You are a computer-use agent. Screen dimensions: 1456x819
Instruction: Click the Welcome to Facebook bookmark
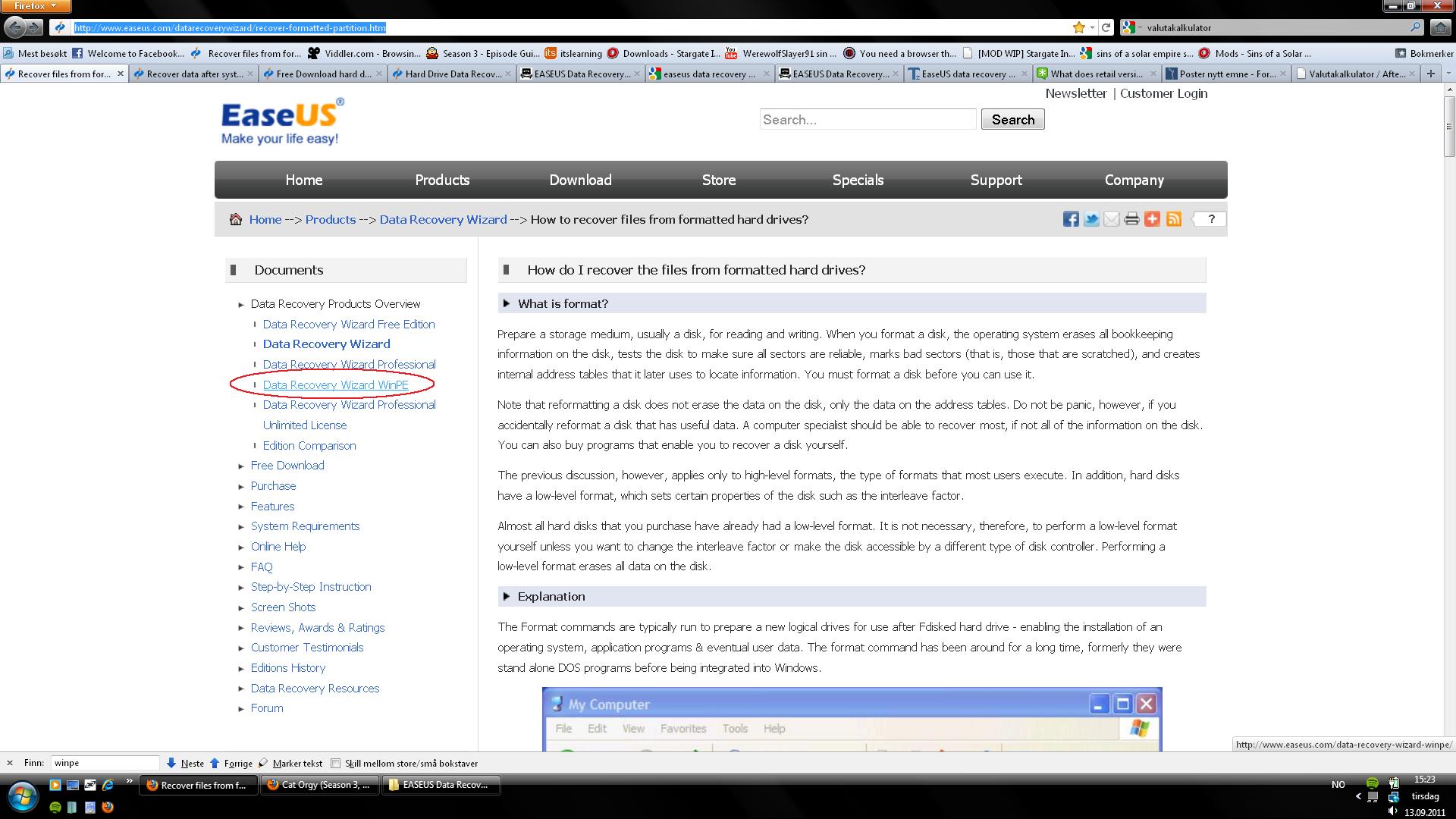pyautogui.click(x=128, y=53)
